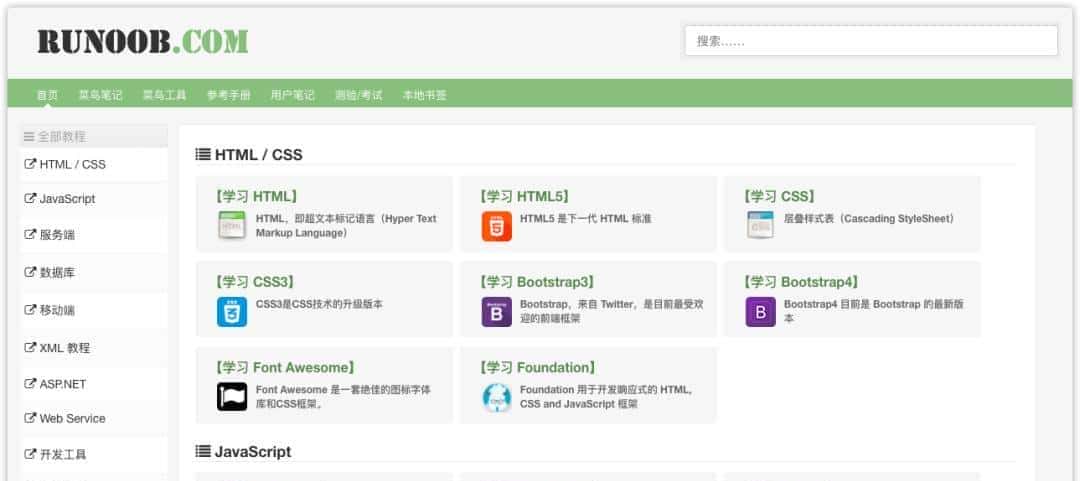Open the 测验/考试 nav item

(358, 95)
